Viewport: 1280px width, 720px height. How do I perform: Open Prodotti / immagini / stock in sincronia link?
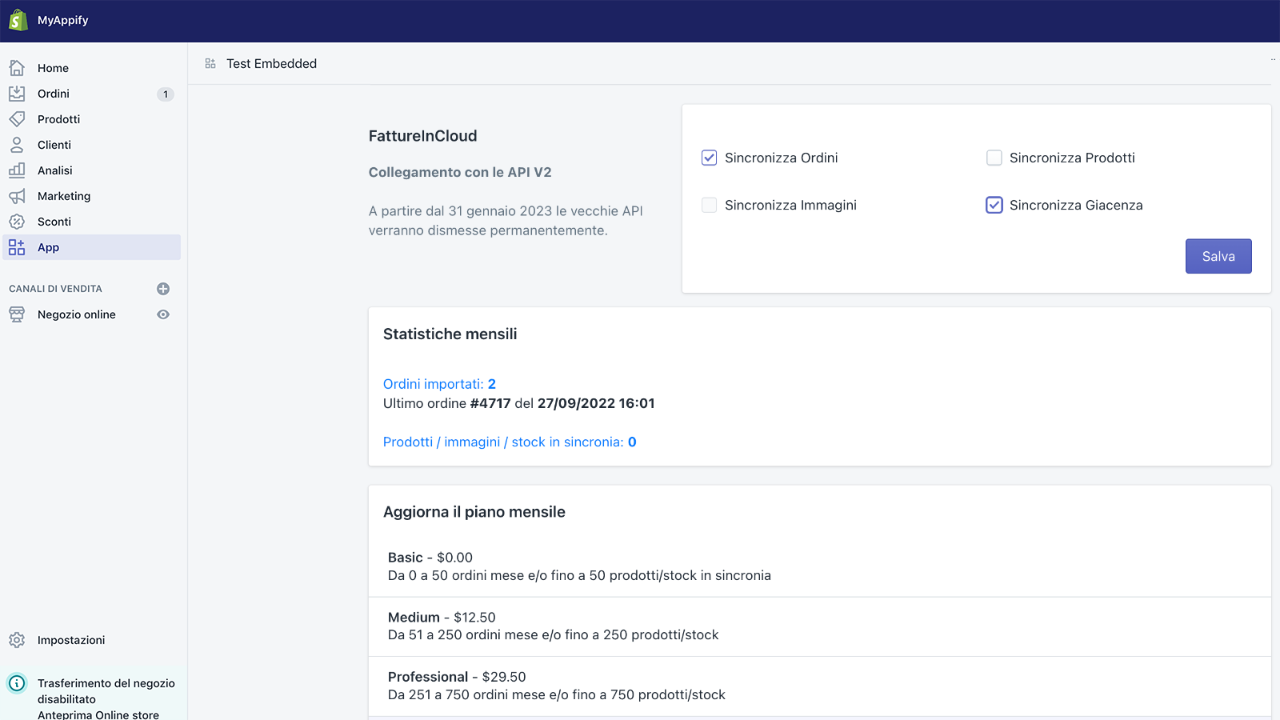(x=509, y=442)
